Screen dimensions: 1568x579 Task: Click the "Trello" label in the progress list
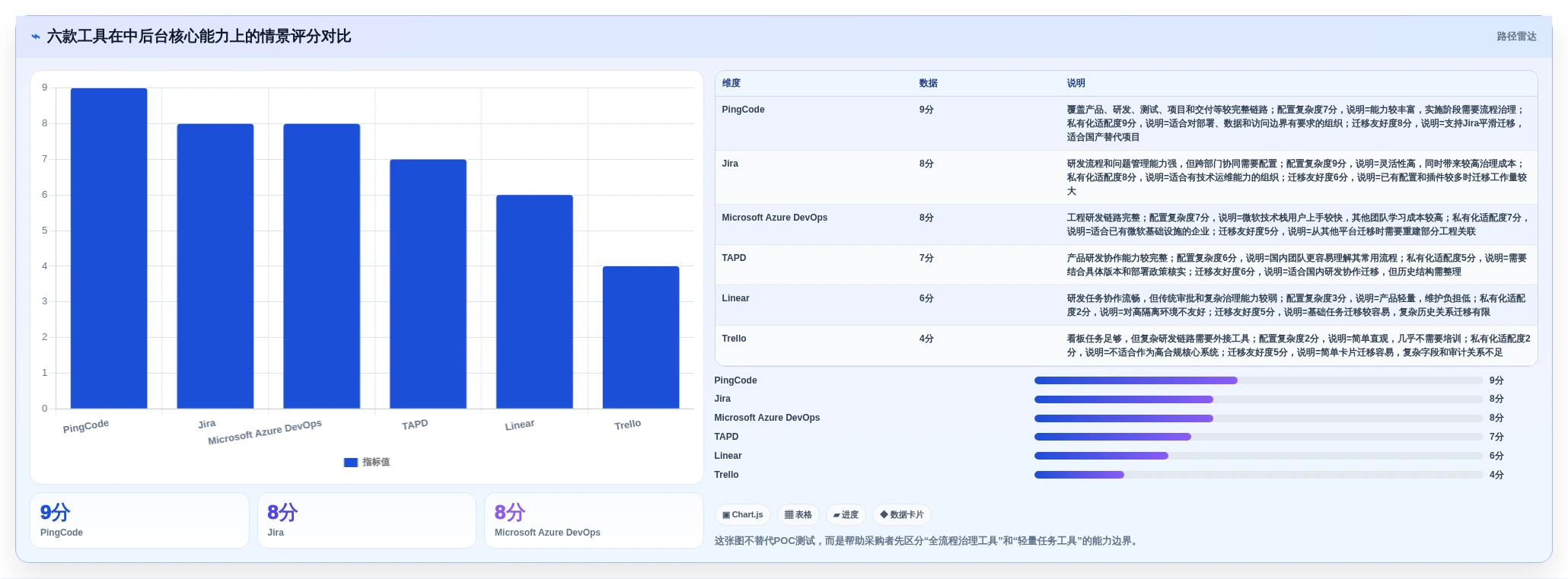(x=726, y=475)
